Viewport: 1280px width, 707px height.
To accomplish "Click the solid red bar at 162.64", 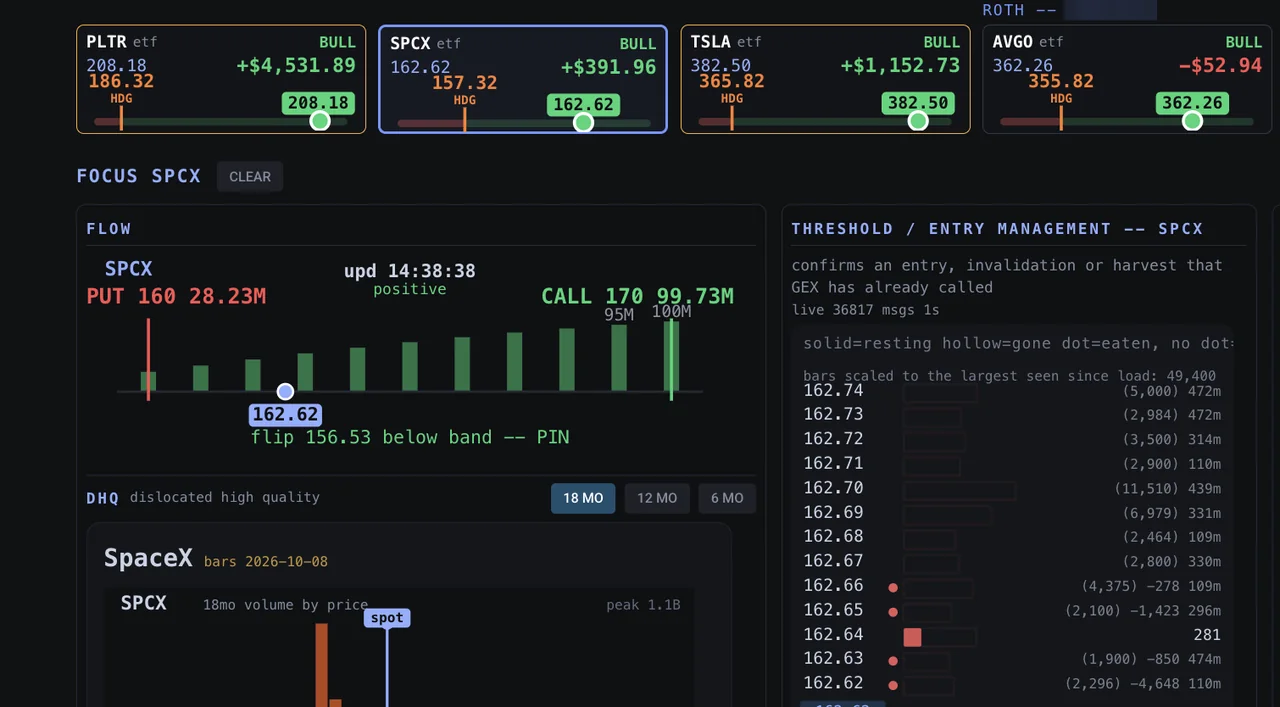I will (912, 637).
